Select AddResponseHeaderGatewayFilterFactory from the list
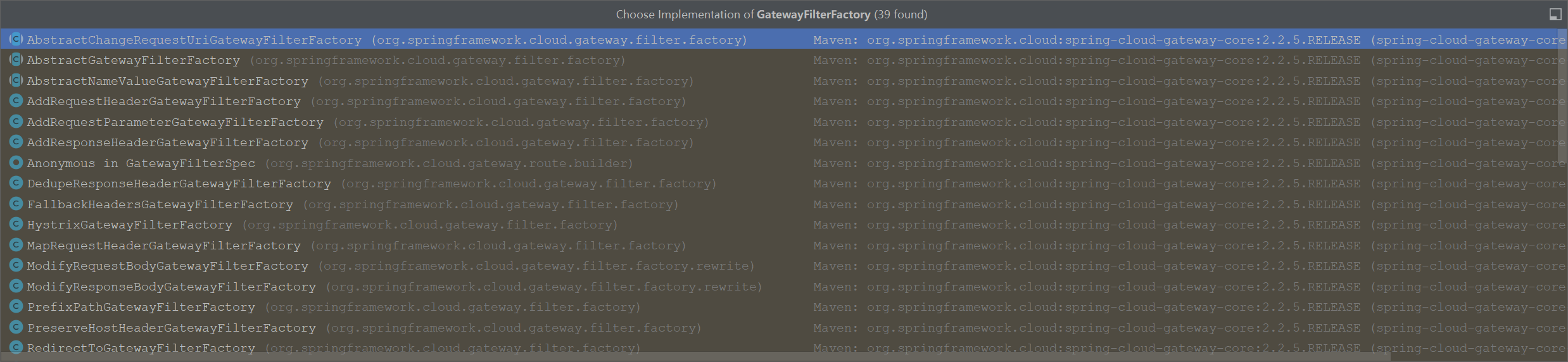This screenshot has height=362, width=1568. click(x=781, y=142)
